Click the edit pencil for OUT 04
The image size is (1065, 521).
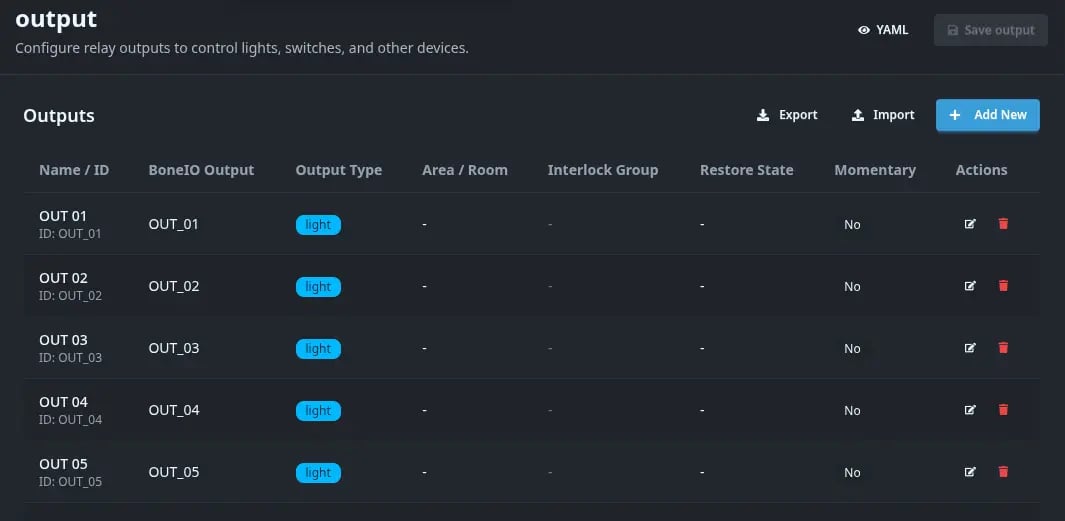pyautogui.click(x=969, y=410)
